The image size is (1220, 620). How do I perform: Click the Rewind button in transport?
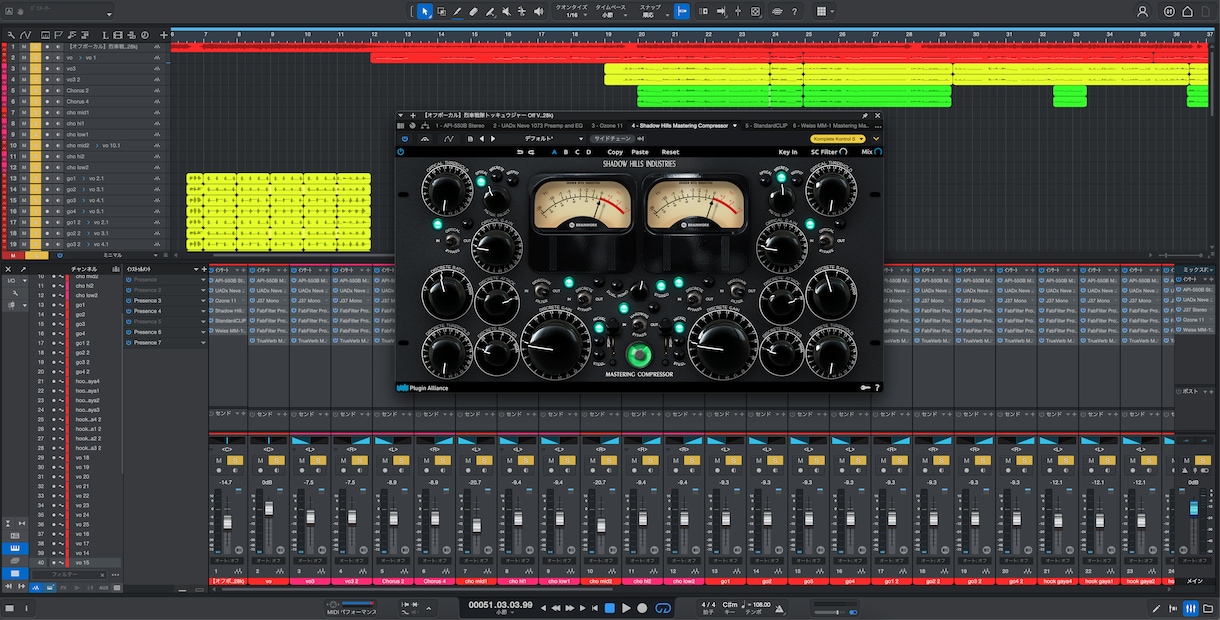click(x=557, y=607)
